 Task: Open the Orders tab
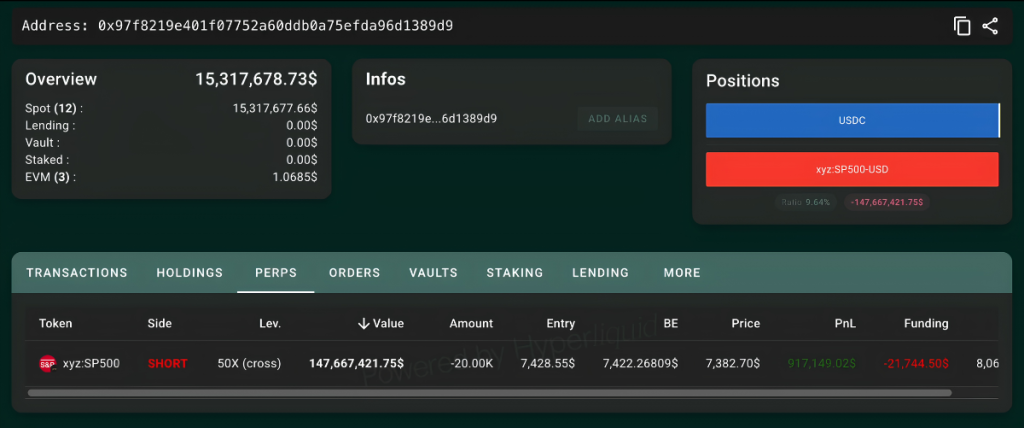click(x=355, y=272)
